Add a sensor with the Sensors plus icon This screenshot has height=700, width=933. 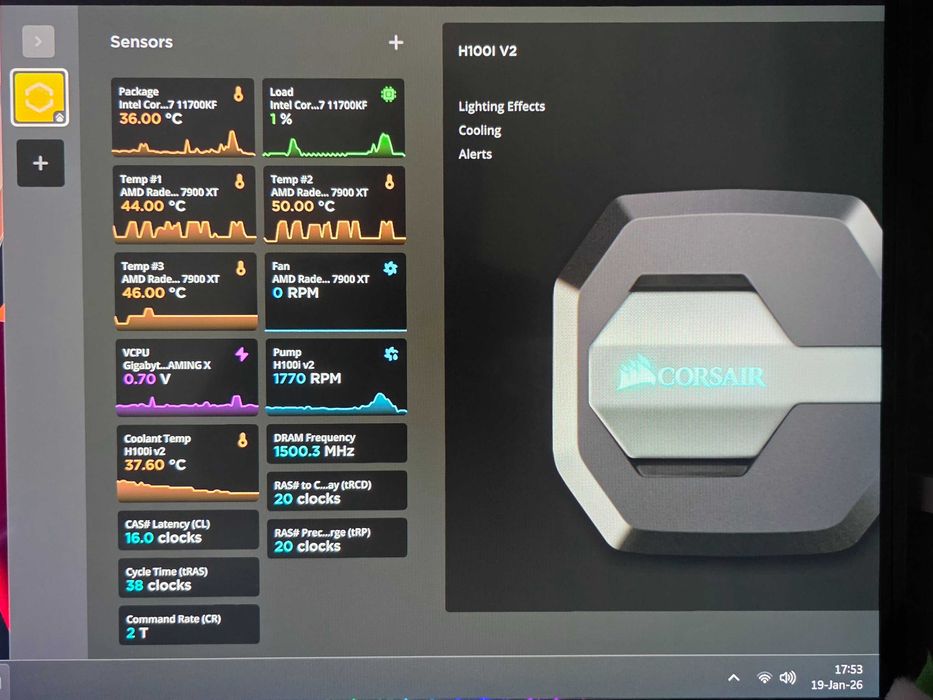[396, 42]
